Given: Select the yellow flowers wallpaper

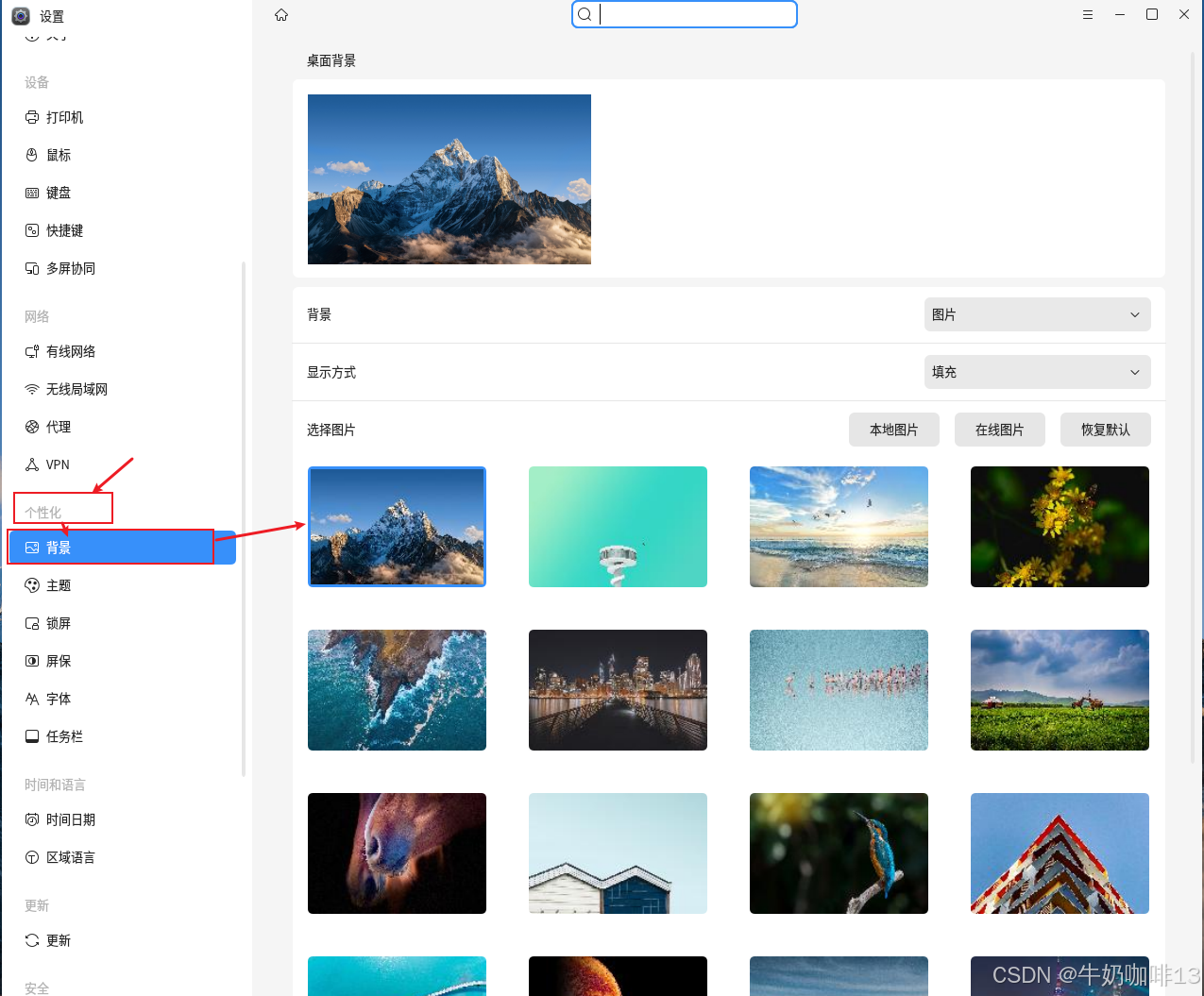Looking at the screenshot, I should point(1060,527).
